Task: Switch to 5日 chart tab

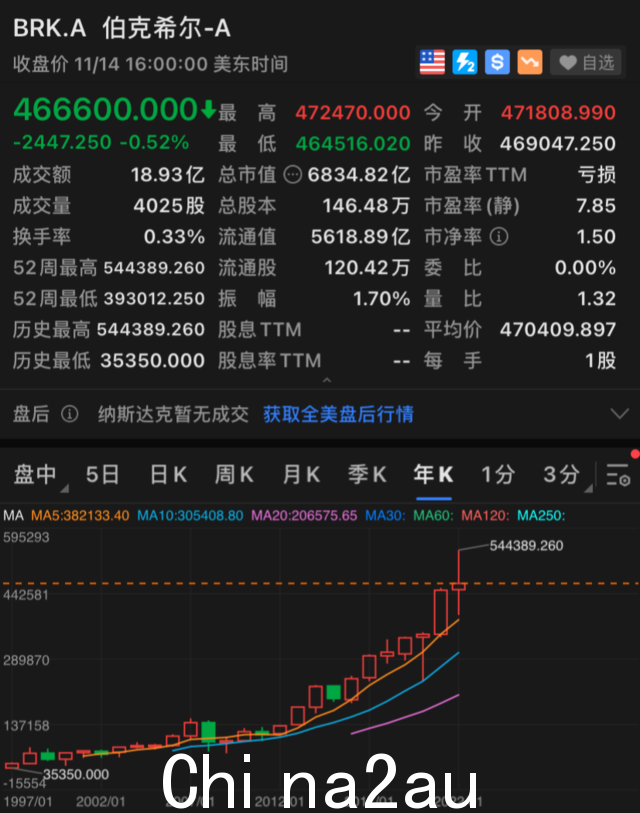Action: [102, 474]
